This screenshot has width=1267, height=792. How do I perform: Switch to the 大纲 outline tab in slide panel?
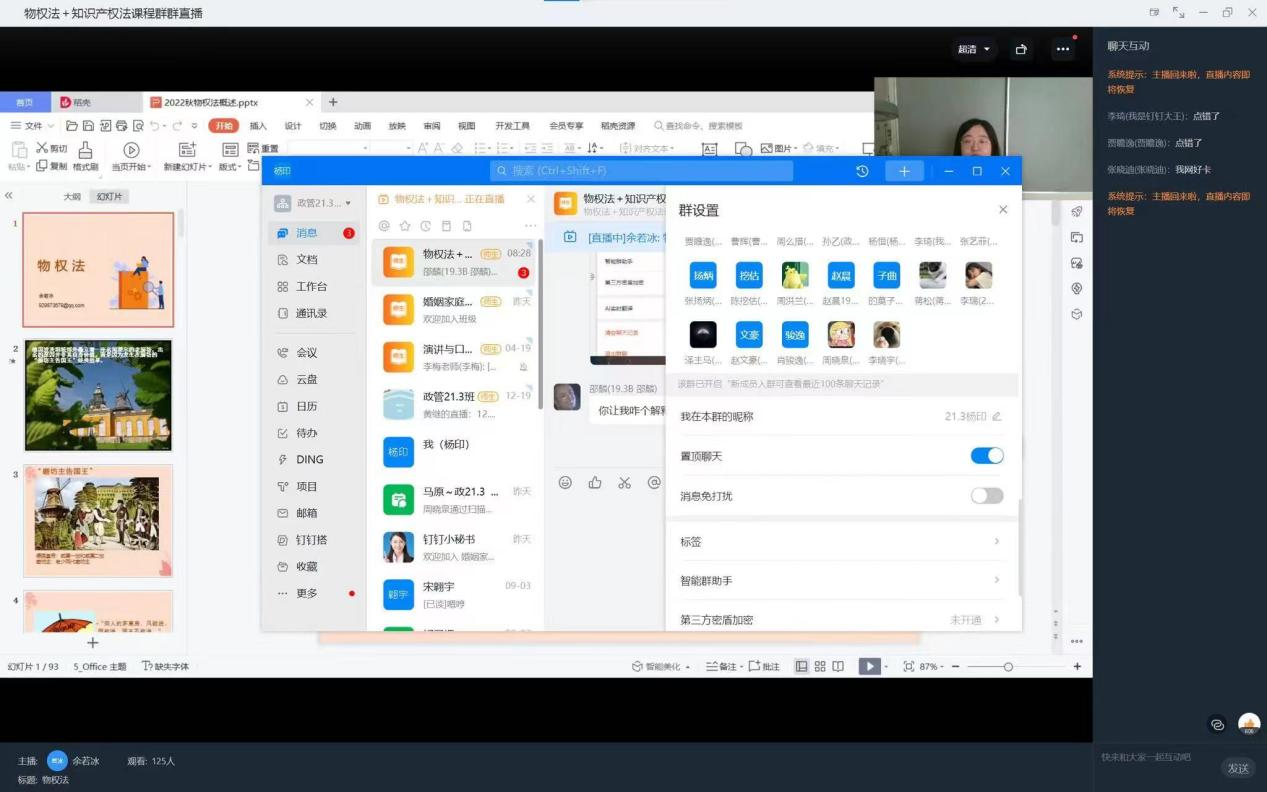72,197
